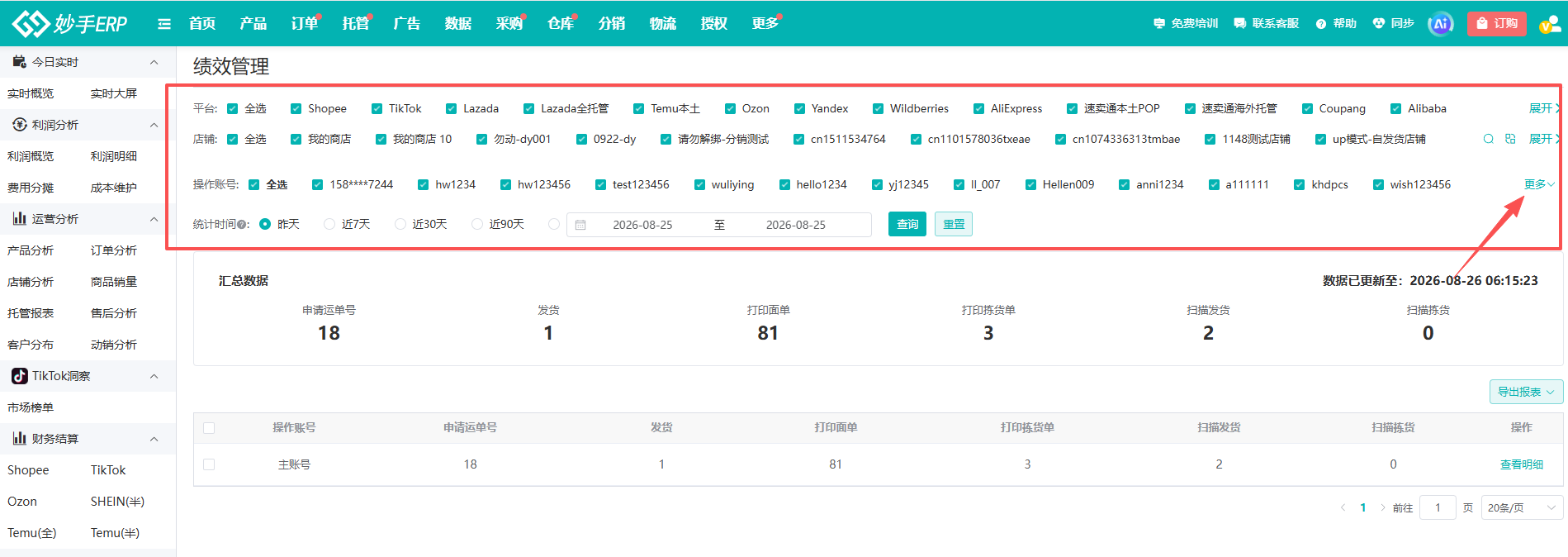This screenshot has width=1568, height=557.
Task: Toggle the hamburger sidebar menu icon
Action: point(164,24)
